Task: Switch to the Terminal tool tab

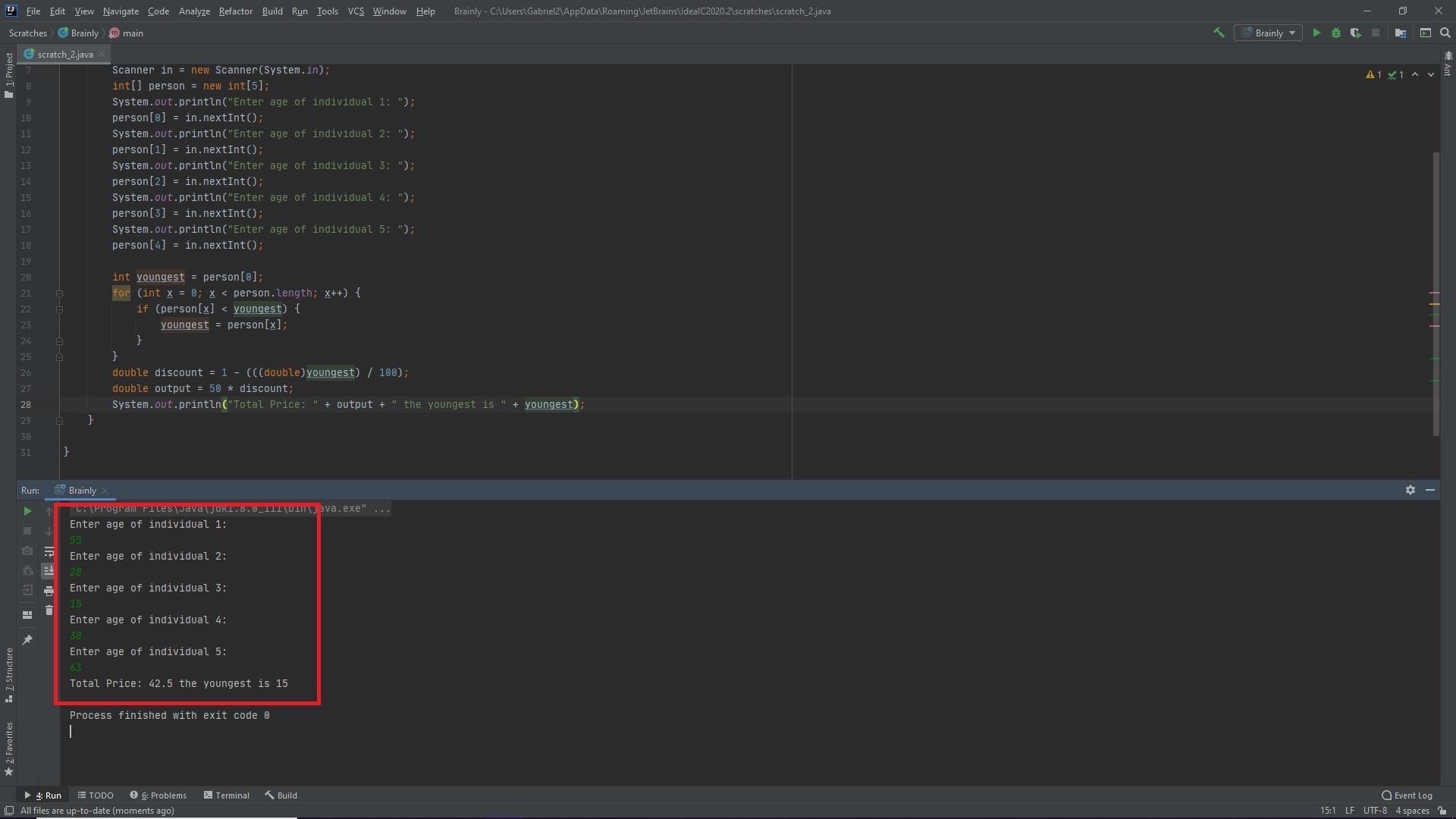Action: tap(226, 795)
